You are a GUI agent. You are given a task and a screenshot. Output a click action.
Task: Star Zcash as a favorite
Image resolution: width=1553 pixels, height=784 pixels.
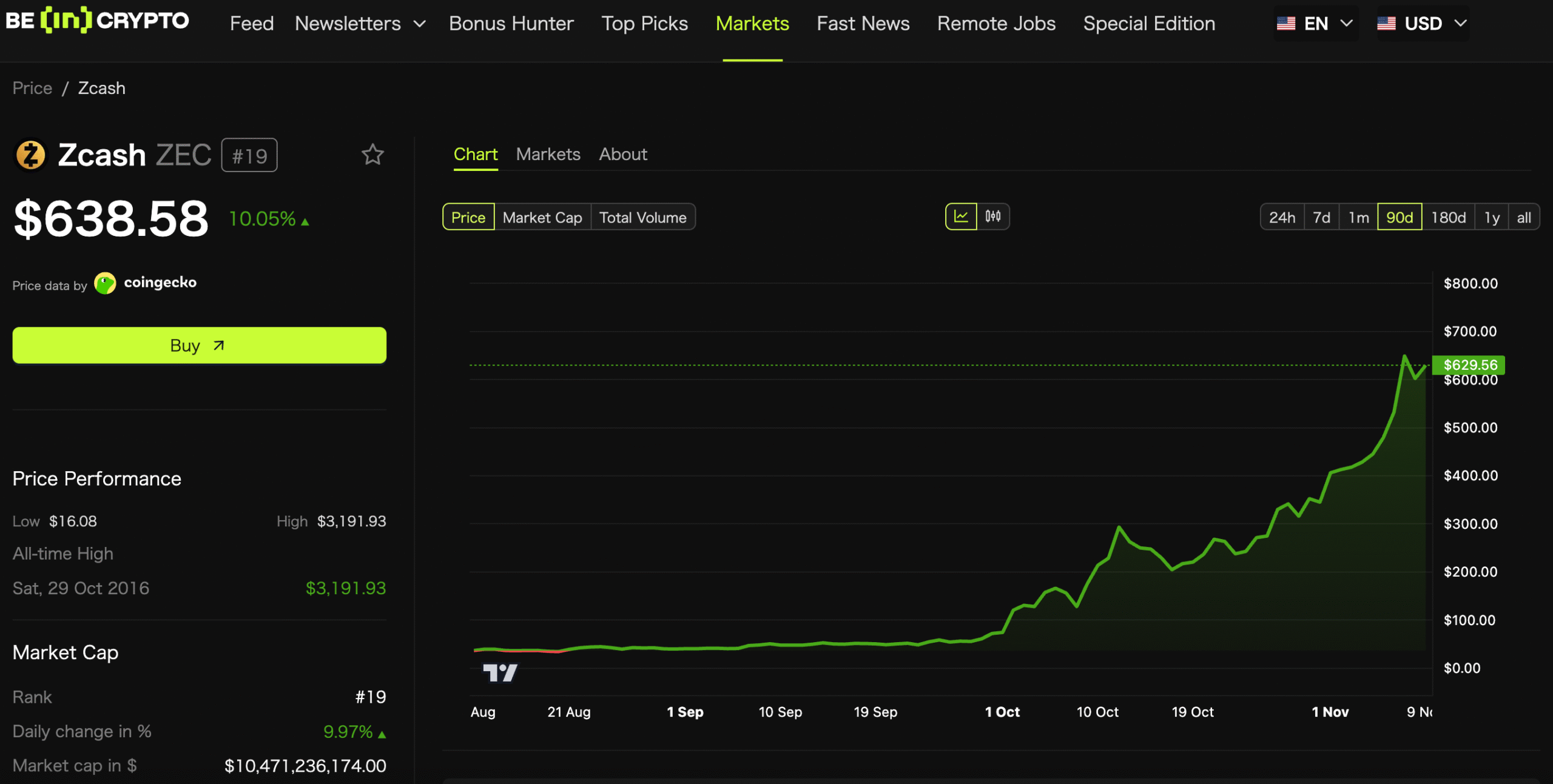(372, 155)
